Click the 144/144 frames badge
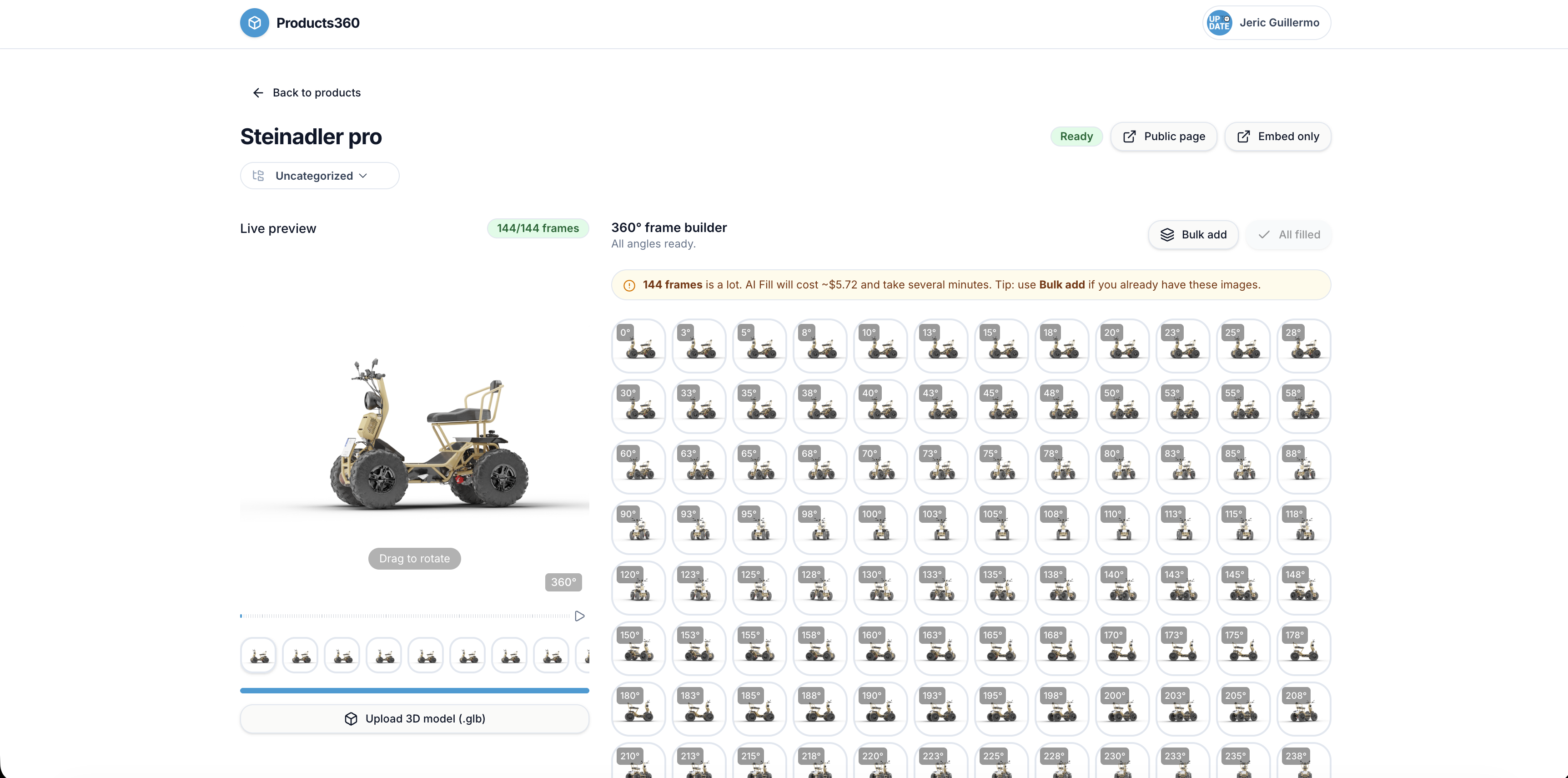Viewport: 1568px width, 778px height. coord(538,228)
